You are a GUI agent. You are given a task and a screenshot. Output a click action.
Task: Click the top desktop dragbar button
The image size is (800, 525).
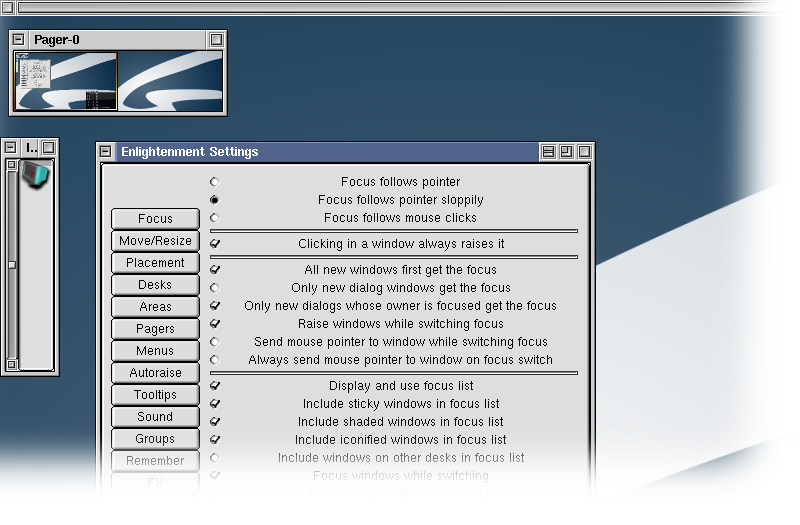coord(7,7)
